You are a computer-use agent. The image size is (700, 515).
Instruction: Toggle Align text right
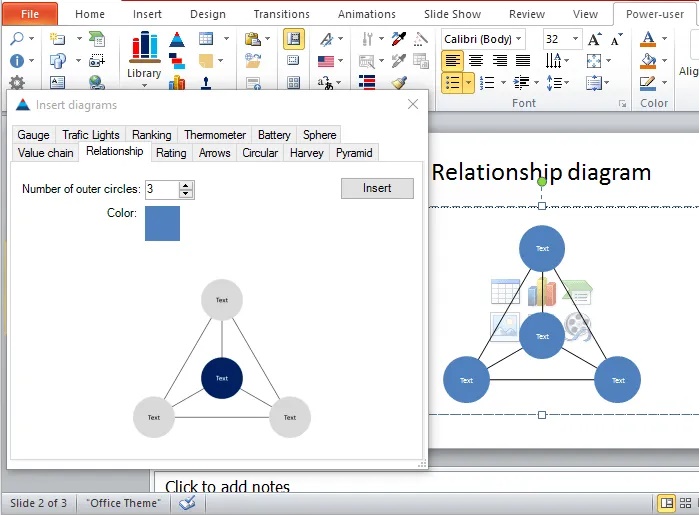click(500, 60)
